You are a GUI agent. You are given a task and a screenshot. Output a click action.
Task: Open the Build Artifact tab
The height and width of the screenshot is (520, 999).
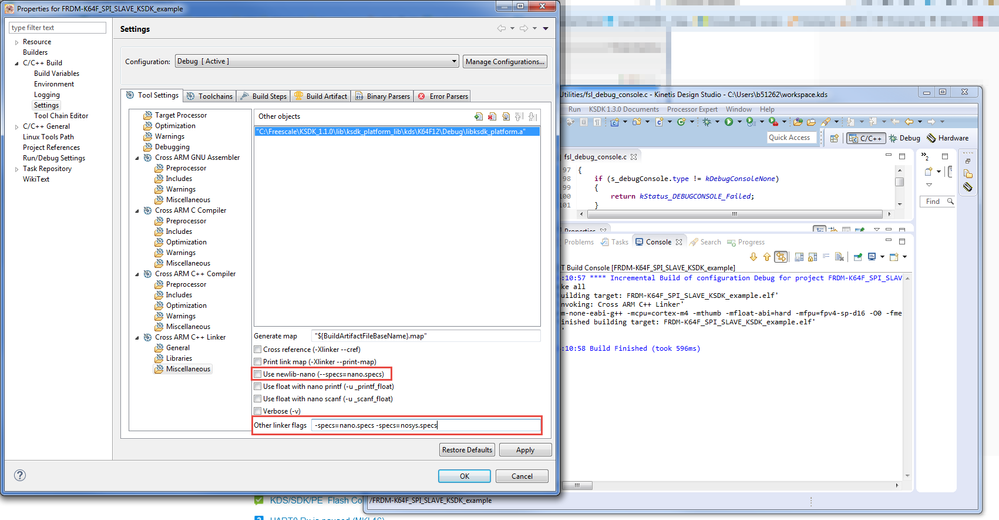[320, 96]
